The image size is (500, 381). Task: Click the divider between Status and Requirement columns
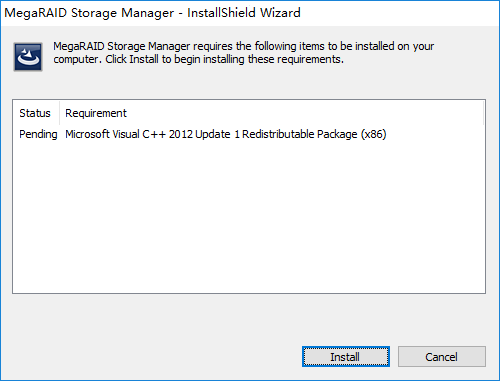pyautogui.click(x=59, y=113)
